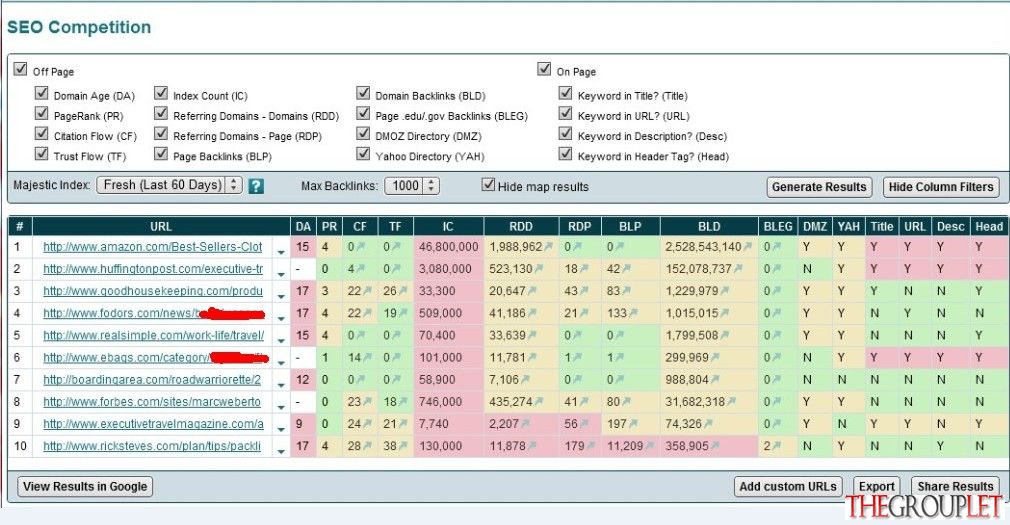Screen dimensions: 1010x525
Task: Sort by the IC column header
Action: click(448, 227)
